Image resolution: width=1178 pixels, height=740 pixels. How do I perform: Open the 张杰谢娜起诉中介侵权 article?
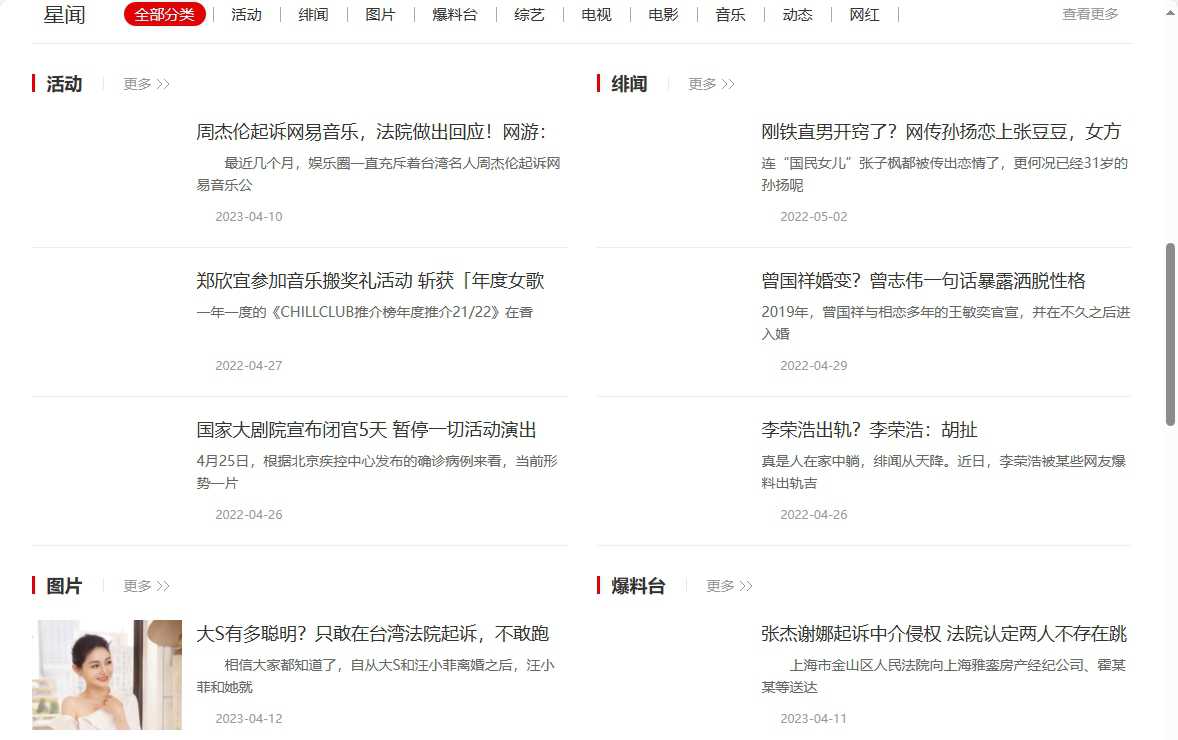pos(943,634)
